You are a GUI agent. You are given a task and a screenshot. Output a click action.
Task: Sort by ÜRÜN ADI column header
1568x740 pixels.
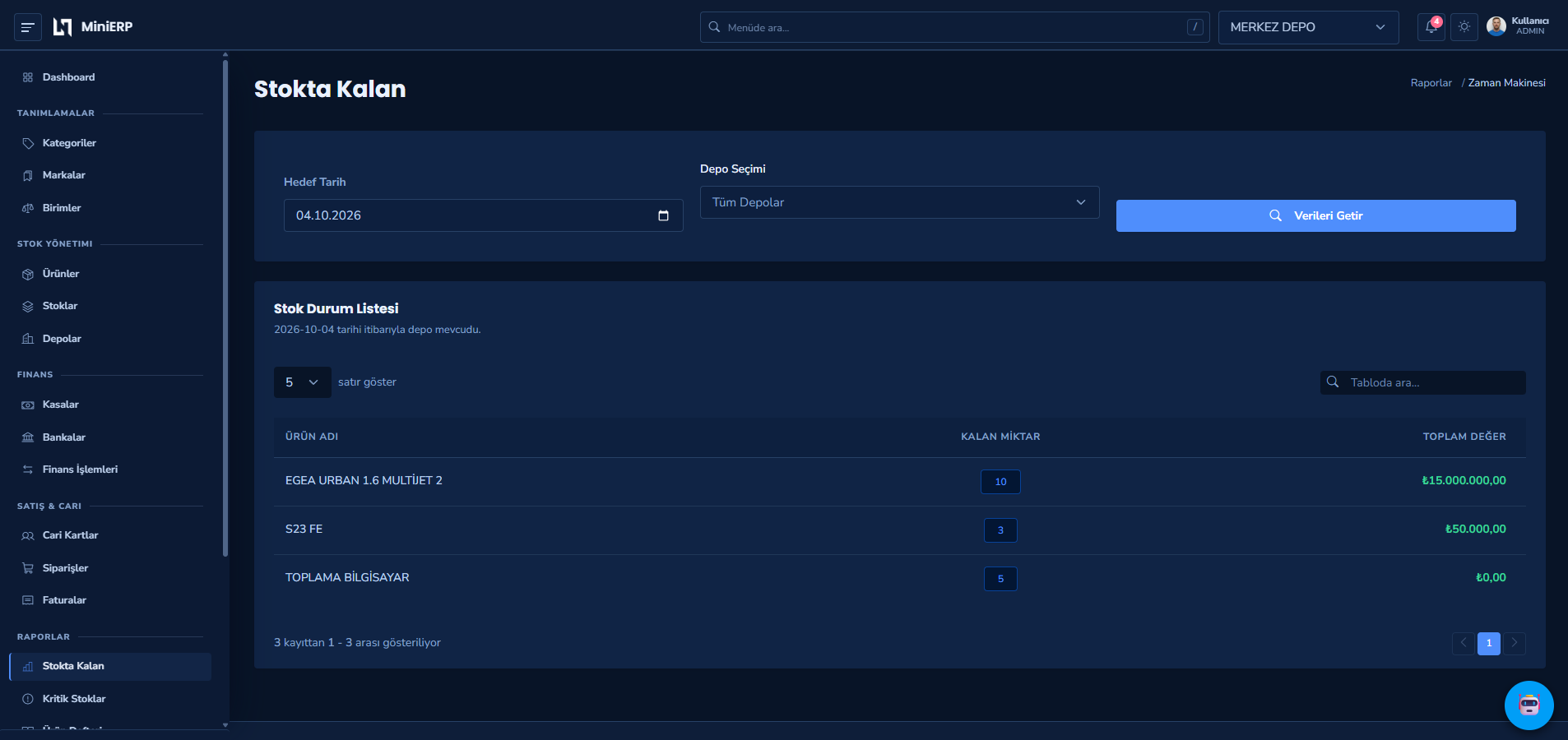[312, 437]
